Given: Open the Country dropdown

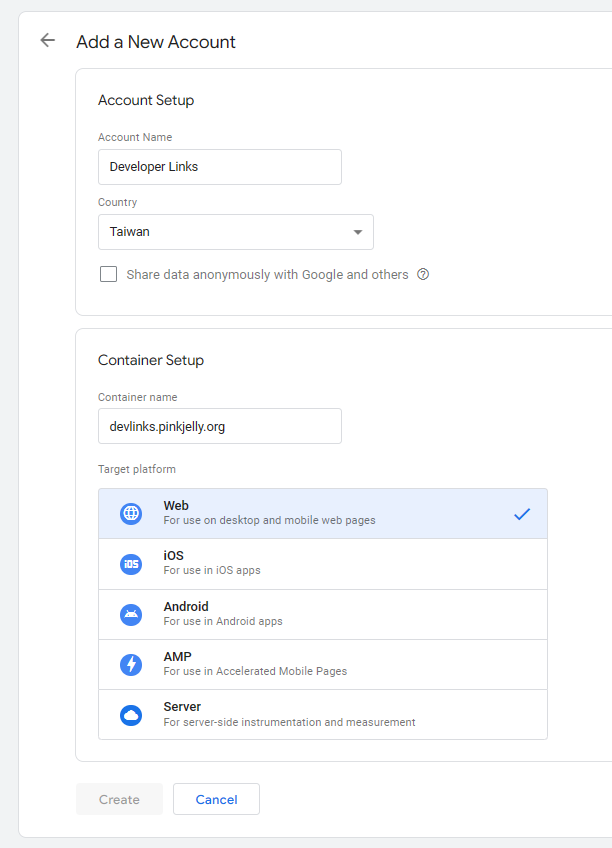Looking at the screenshot, I should click(x=235, y=232).
